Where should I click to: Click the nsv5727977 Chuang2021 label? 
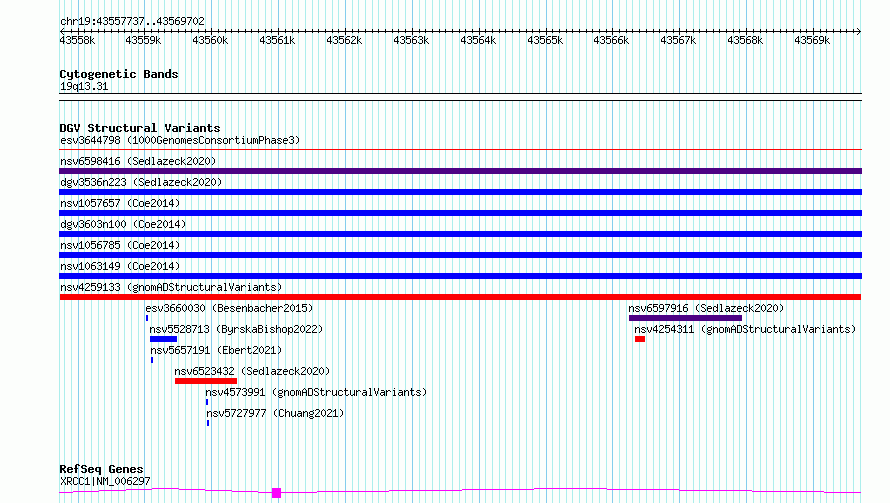click(275, 413)
